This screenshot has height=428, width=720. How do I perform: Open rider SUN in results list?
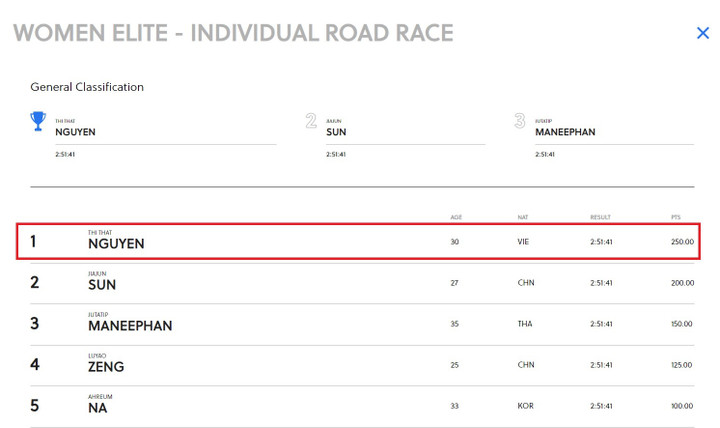(x=102, y=284)
